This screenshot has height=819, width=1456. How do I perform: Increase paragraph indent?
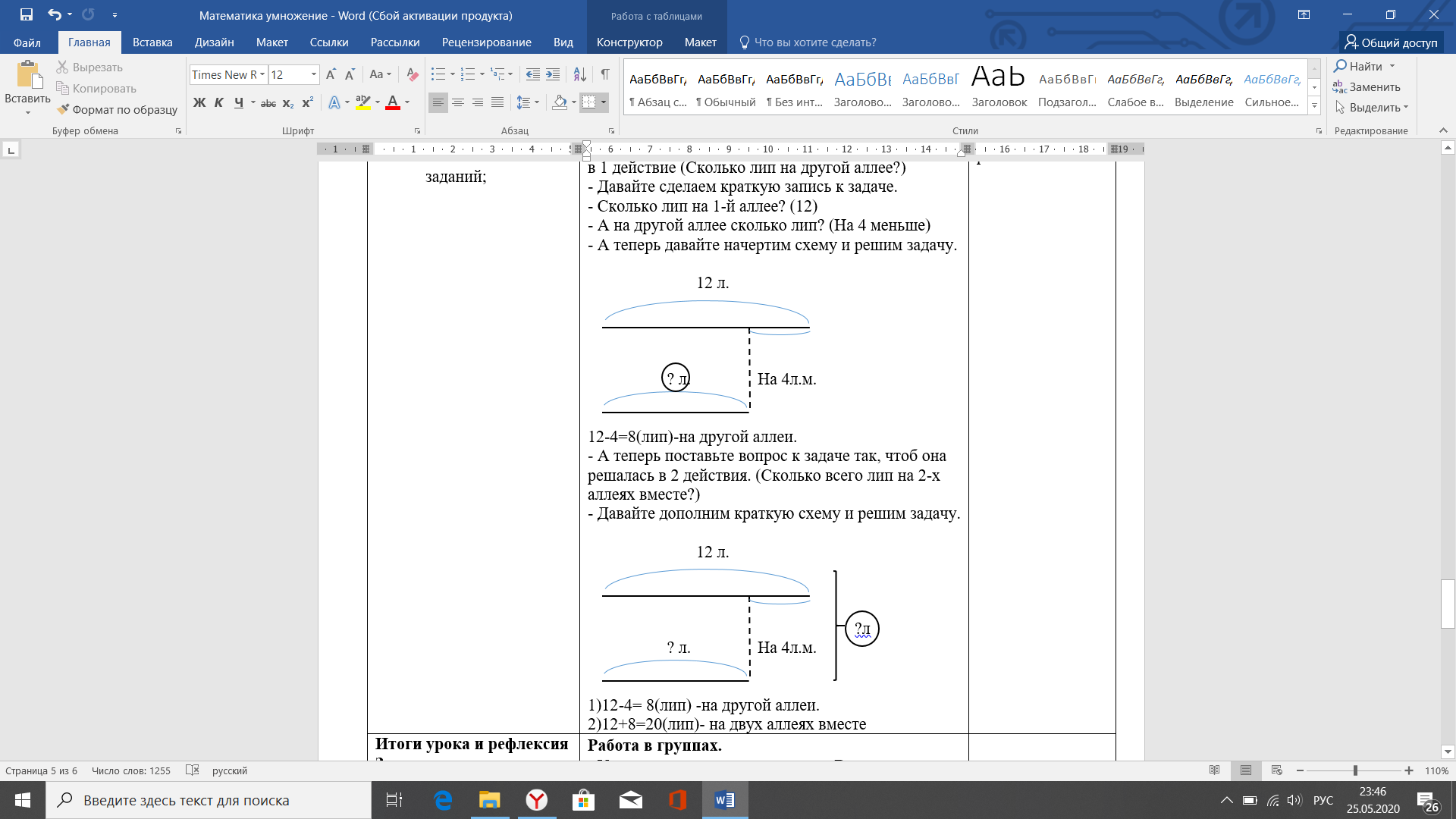pyautogui.click(x=553, y=74)
